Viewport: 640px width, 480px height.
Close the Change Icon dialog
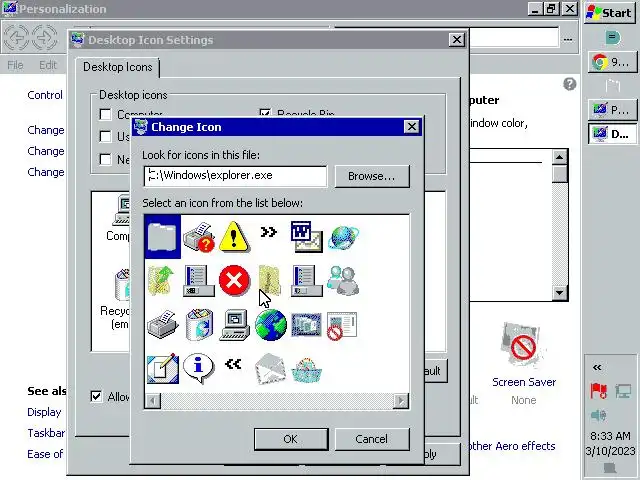click(411, 127)
